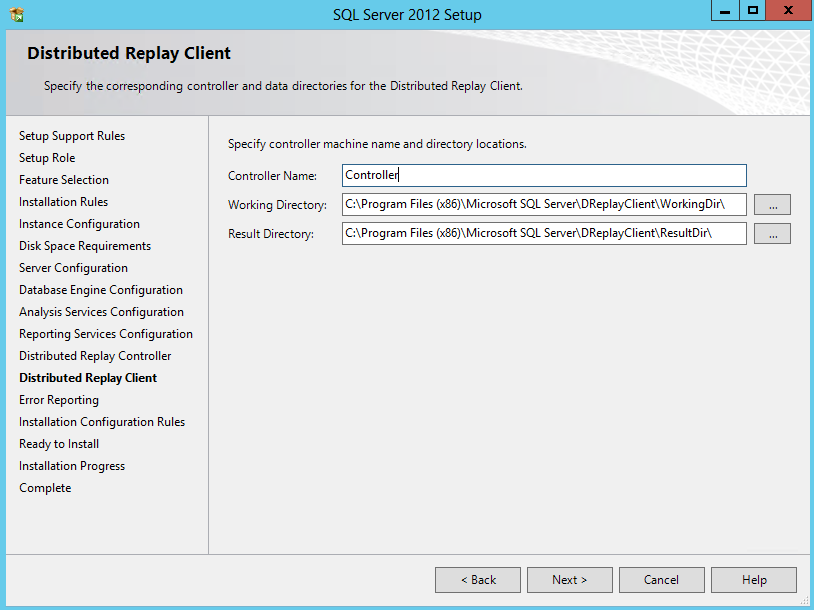The image size is (814, 610).
Task: Select Ready to Install step
Action: (59, 444)
